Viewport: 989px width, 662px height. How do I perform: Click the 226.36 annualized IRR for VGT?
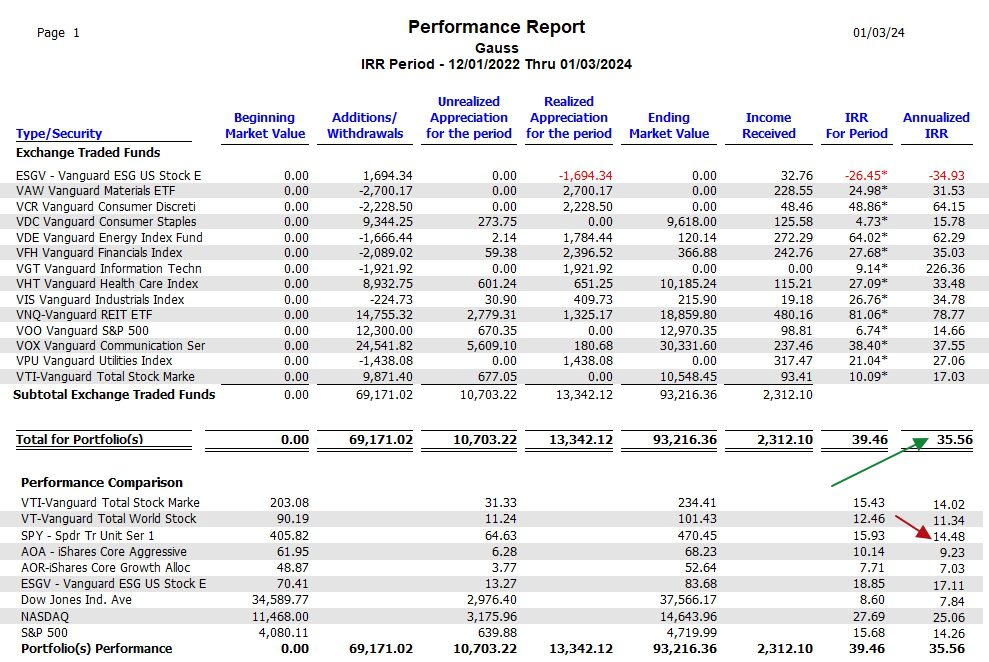(x=944, y=268)
